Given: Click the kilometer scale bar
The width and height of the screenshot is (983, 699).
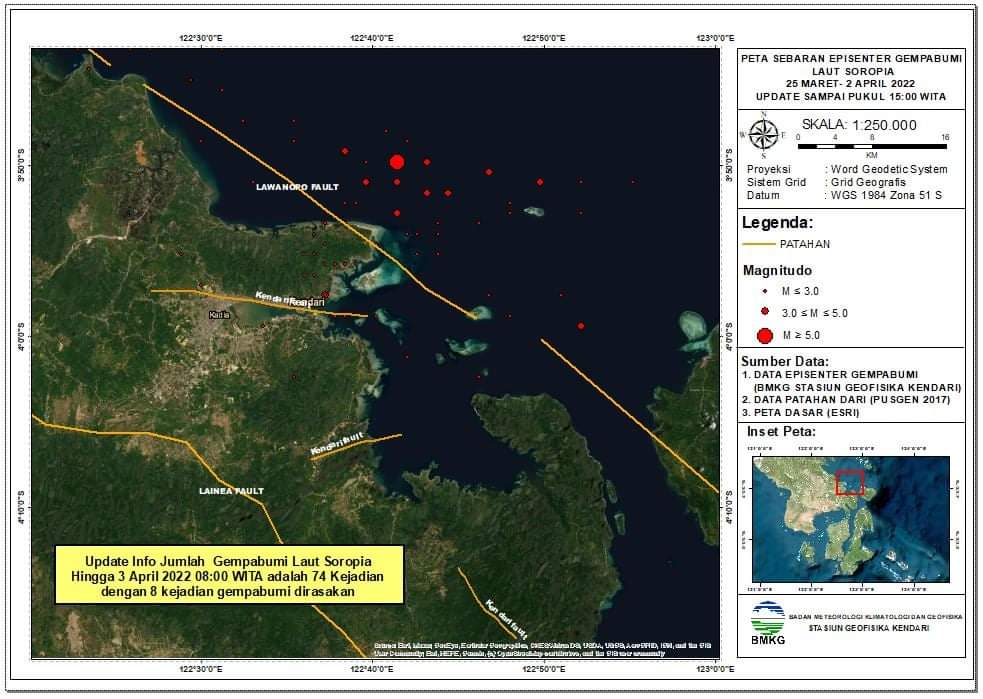Looking at the screenshot, I should (x=872, y=146).
